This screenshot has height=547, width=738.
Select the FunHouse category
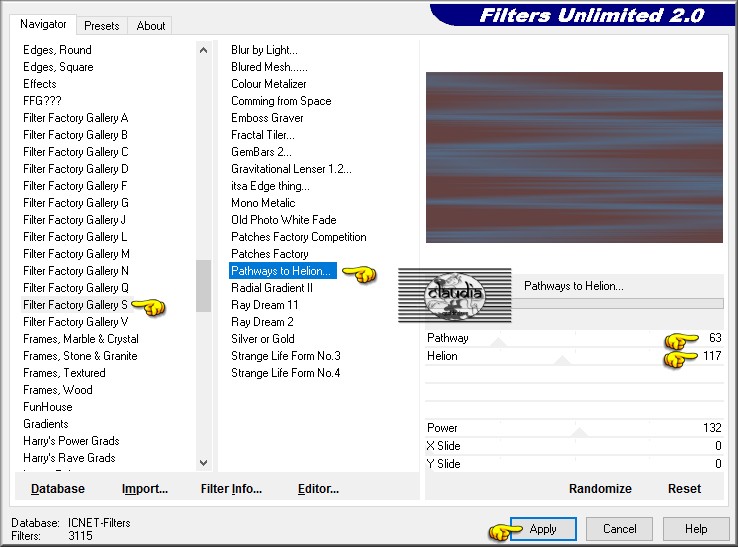coord(48,407)
